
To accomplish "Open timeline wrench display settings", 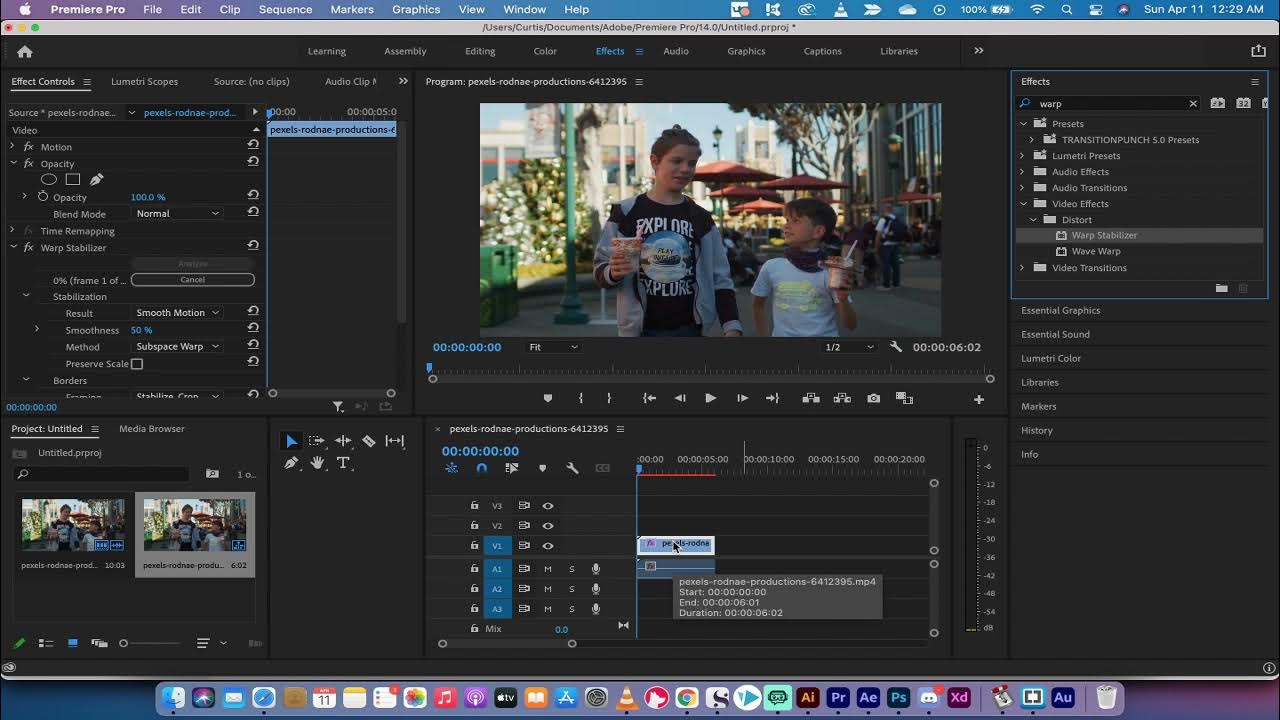I will (572, 468).
